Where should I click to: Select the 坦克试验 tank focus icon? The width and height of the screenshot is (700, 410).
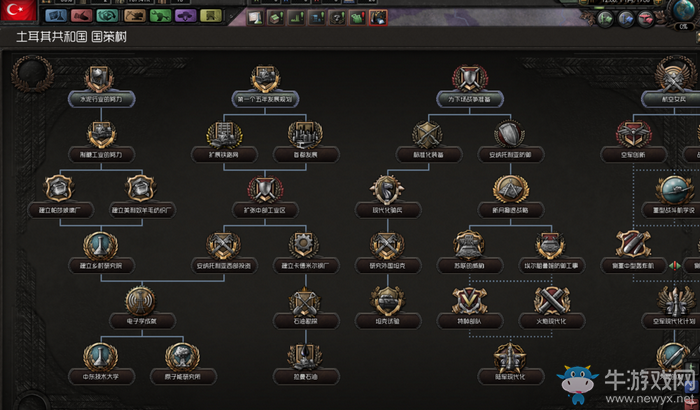(x=388, y=301)
